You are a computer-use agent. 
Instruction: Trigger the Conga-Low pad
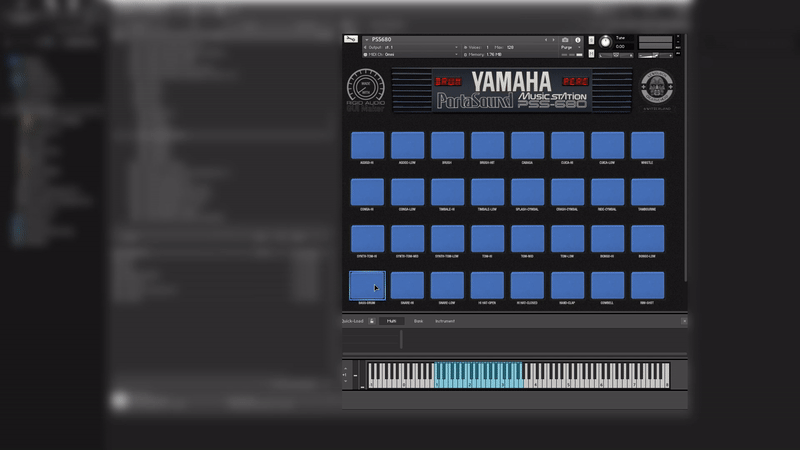click(407, 192)
